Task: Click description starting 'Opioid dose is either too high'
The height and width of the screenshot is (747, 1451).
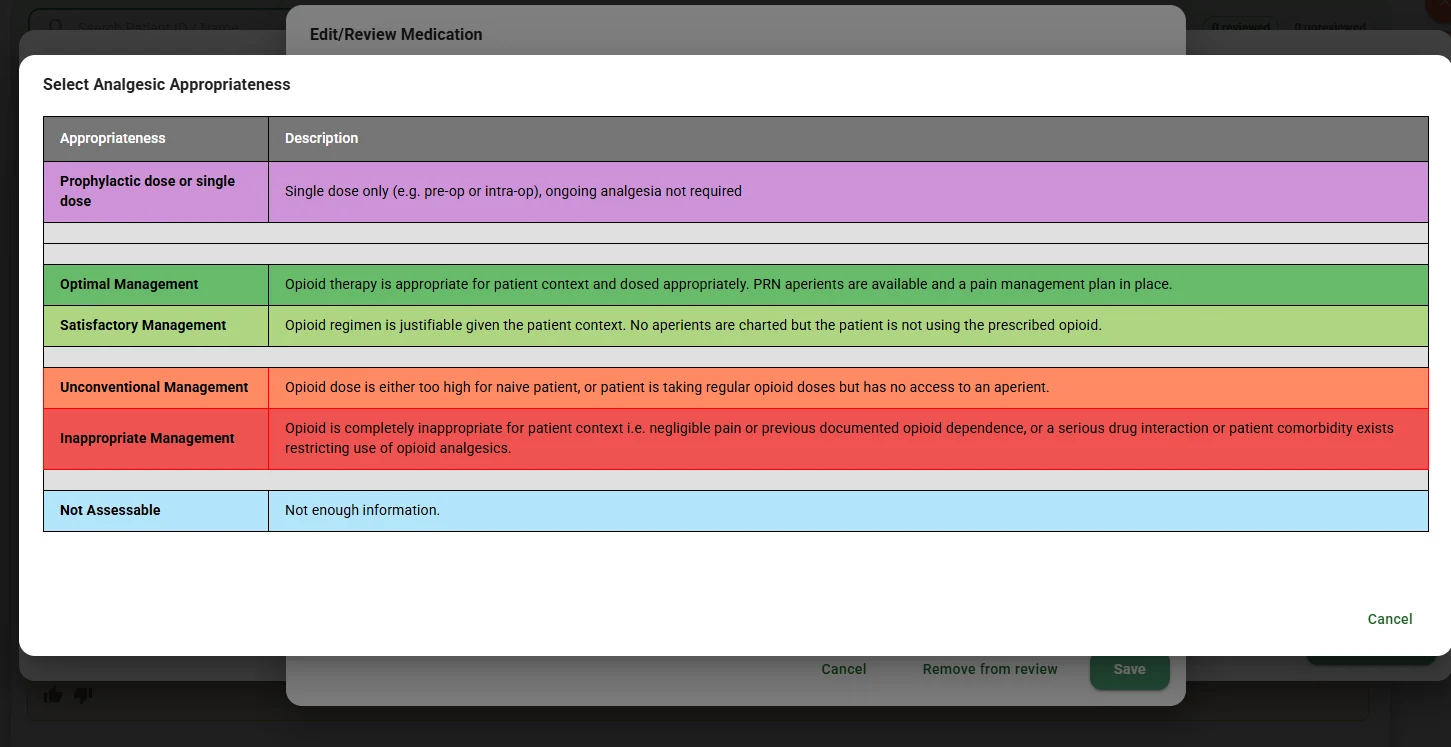Action: point(667,387)
